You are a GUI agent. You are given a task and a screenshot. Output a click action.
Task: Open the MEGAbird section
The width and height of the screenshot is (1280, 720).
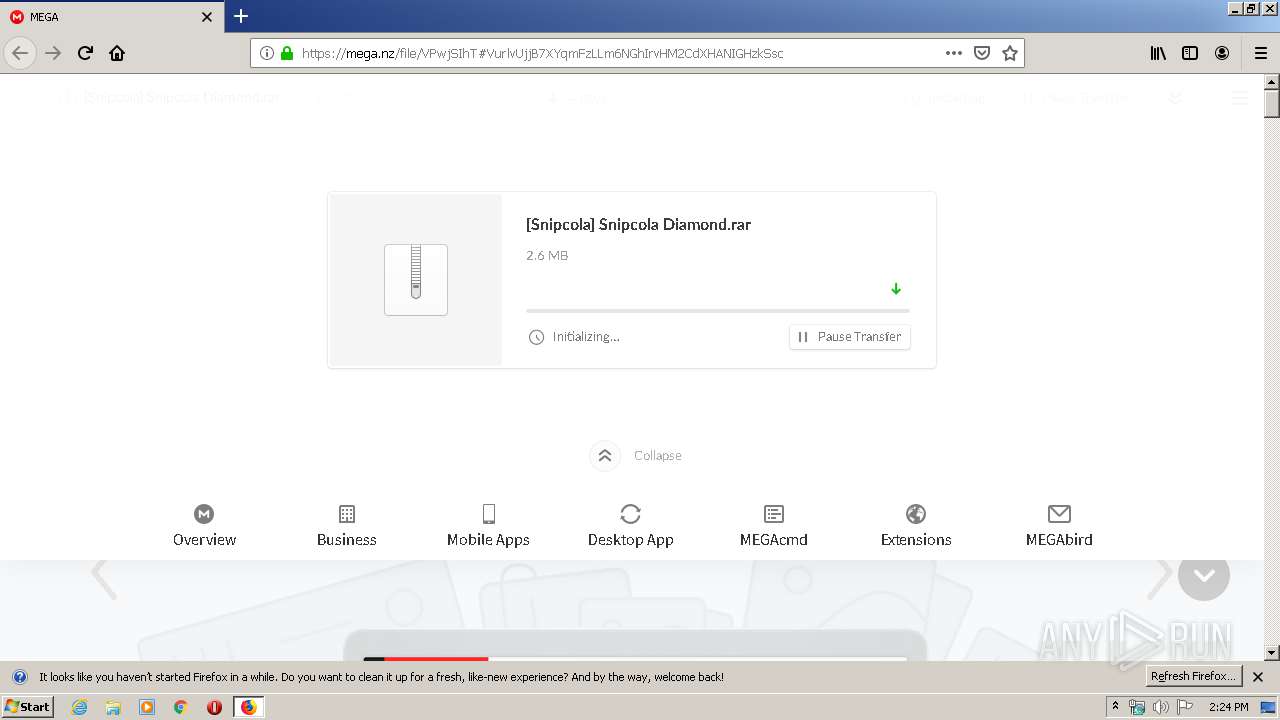[1059, 526]
